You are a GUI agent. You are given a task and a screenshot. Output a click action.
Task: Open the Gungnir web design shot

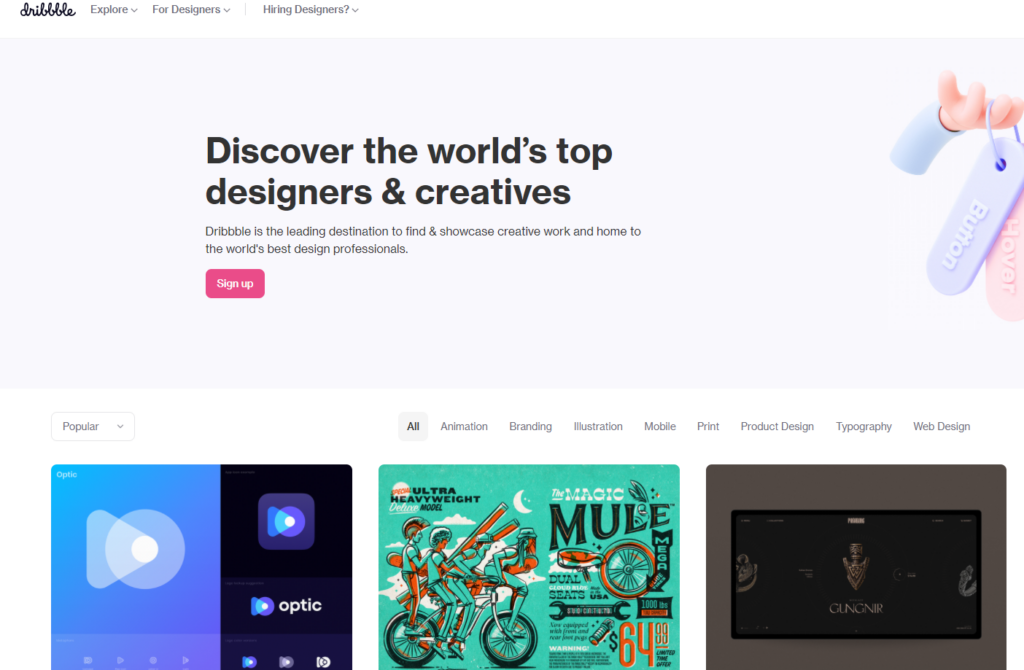tap(856, 567)
